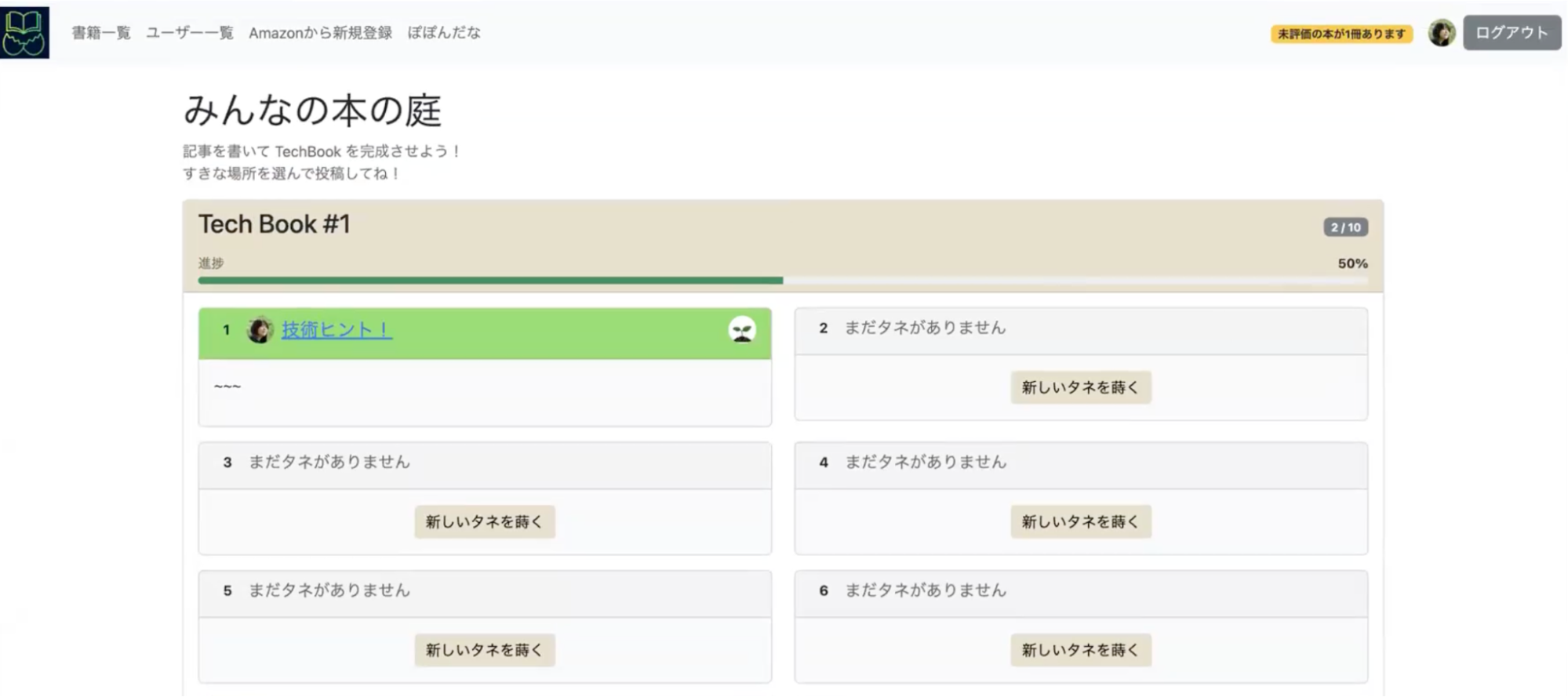1568x697 pixels.
Task: Open the ユーザー一覧 menu item
Action: click(x=190, y=33)
